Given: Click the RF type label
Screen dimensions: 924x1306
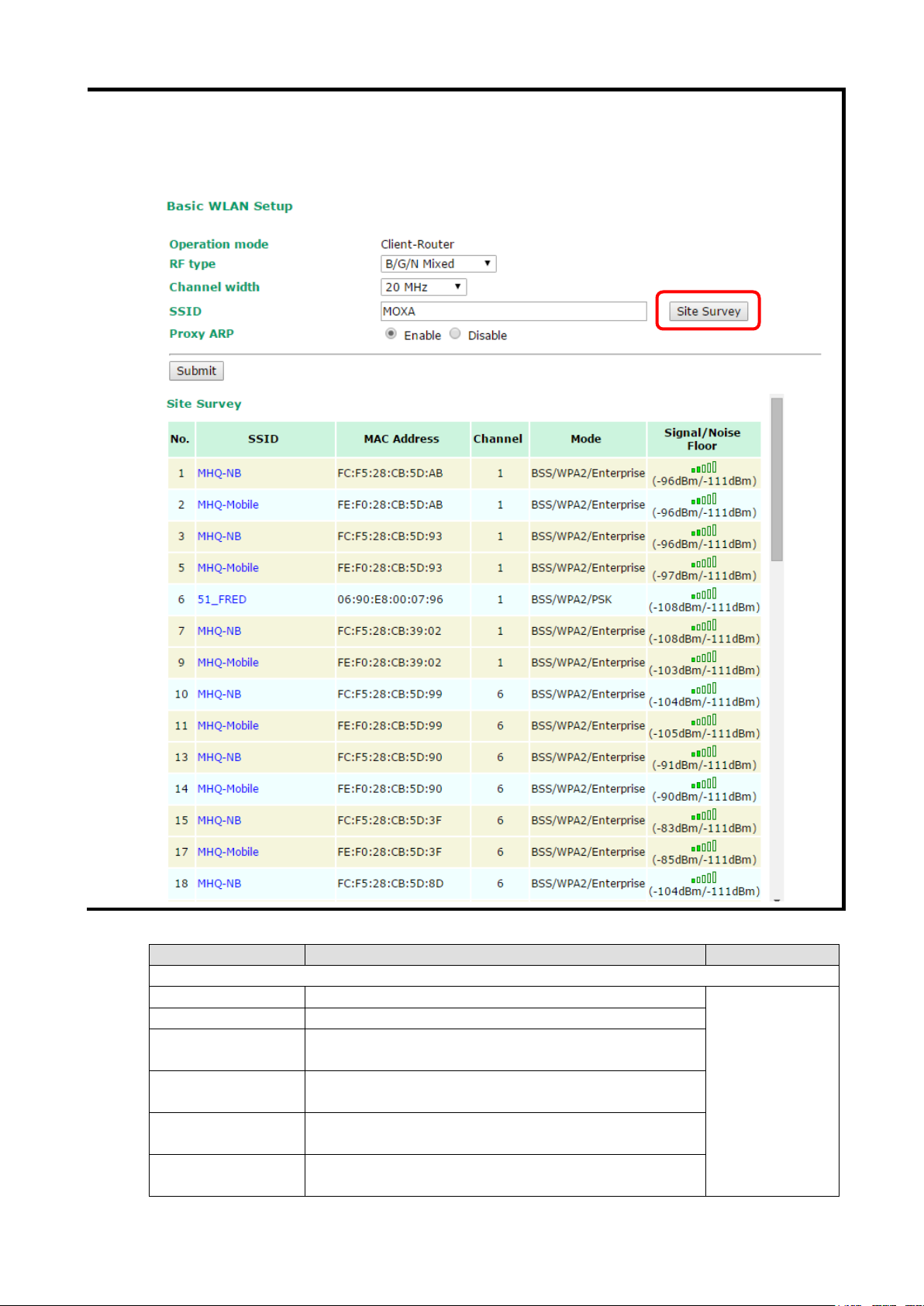Looking at the screenshot, I should point(192,264).
